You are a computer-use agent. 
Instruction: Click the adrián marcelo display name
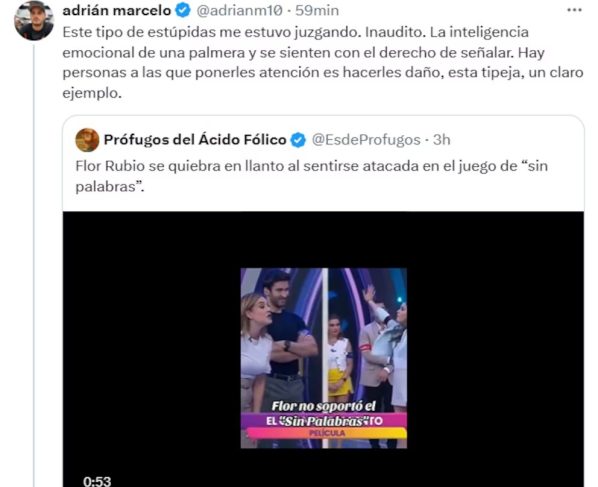117,11
